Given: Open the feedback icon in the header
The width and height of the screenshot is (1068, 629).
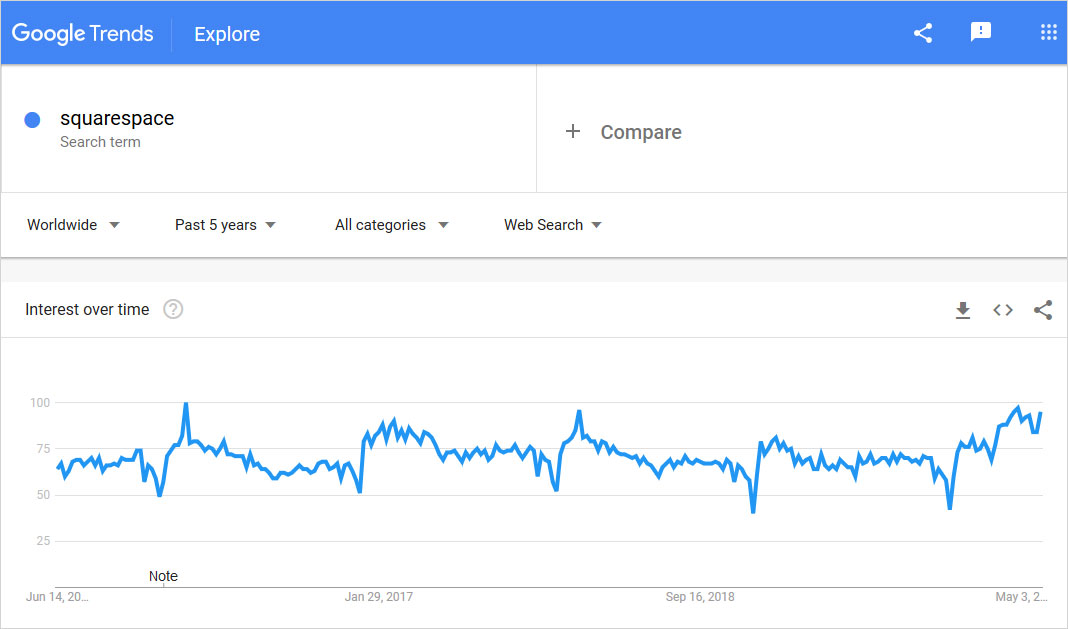Looking at the screenshot, I should pyautogui.click(x=981, y=33).
